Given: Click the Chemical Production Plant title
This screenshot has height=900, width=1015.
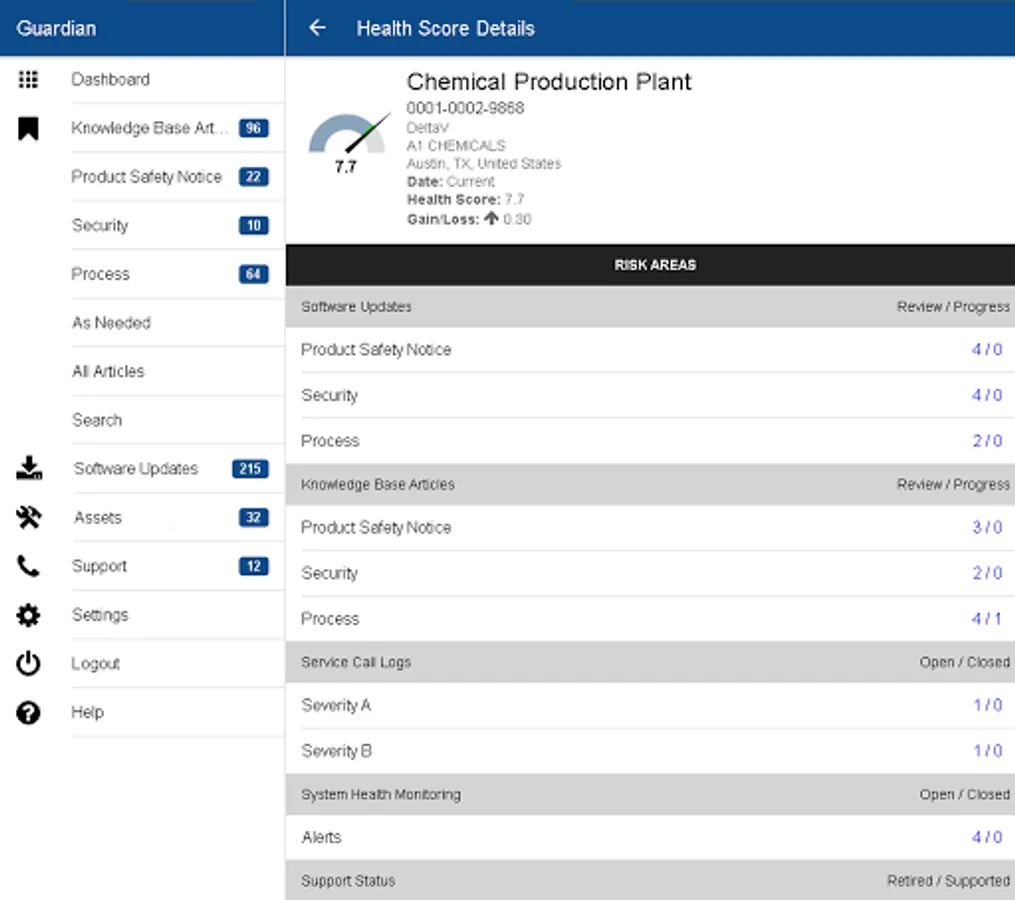Looking at the screenshot, I should pos(549,82).
